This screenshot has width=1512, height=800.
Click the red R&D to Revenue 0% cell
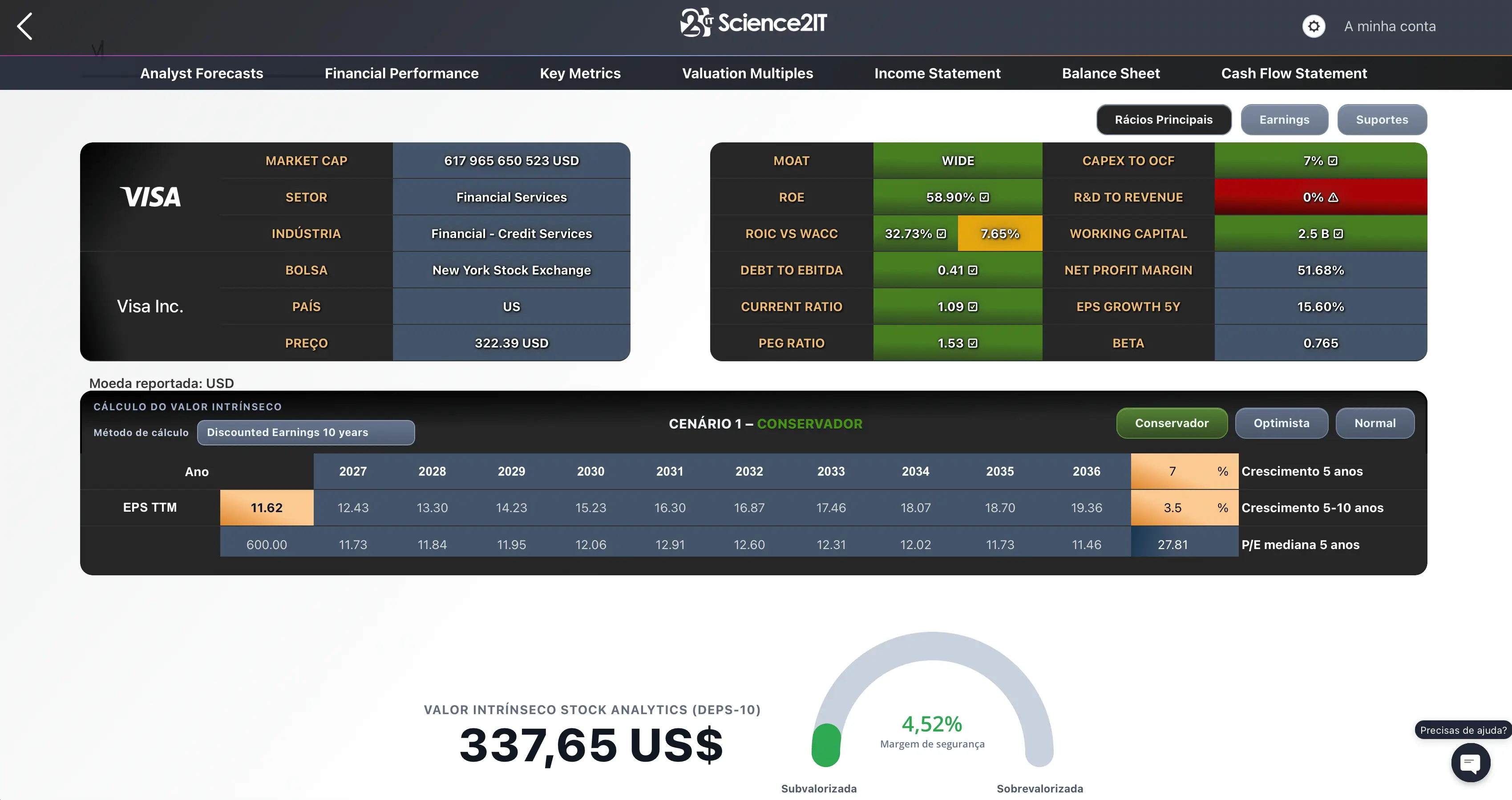pyautogui.click(x=1320, y=197)
